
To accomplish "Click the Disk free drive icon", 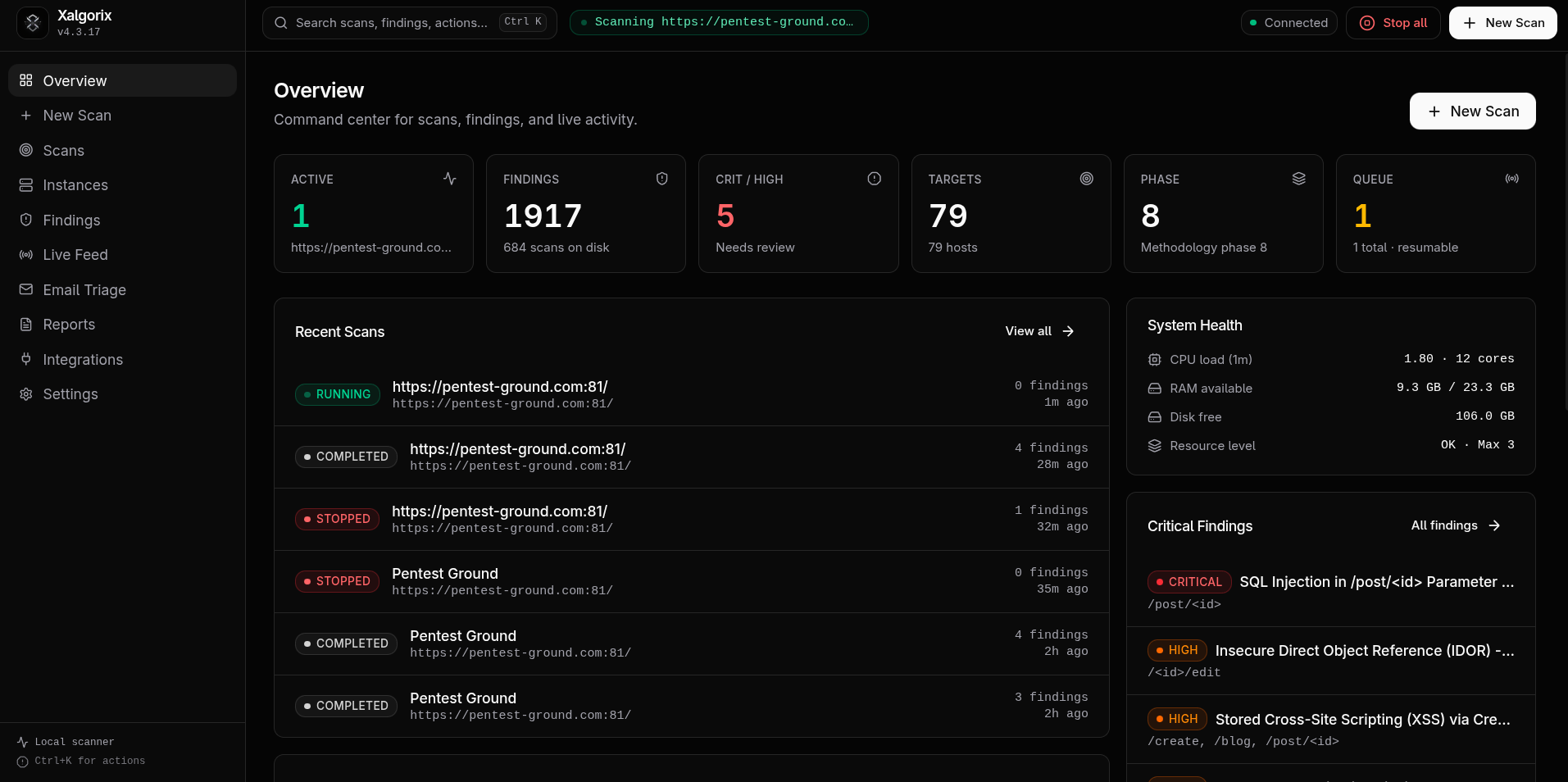I will coord(1155,417).
